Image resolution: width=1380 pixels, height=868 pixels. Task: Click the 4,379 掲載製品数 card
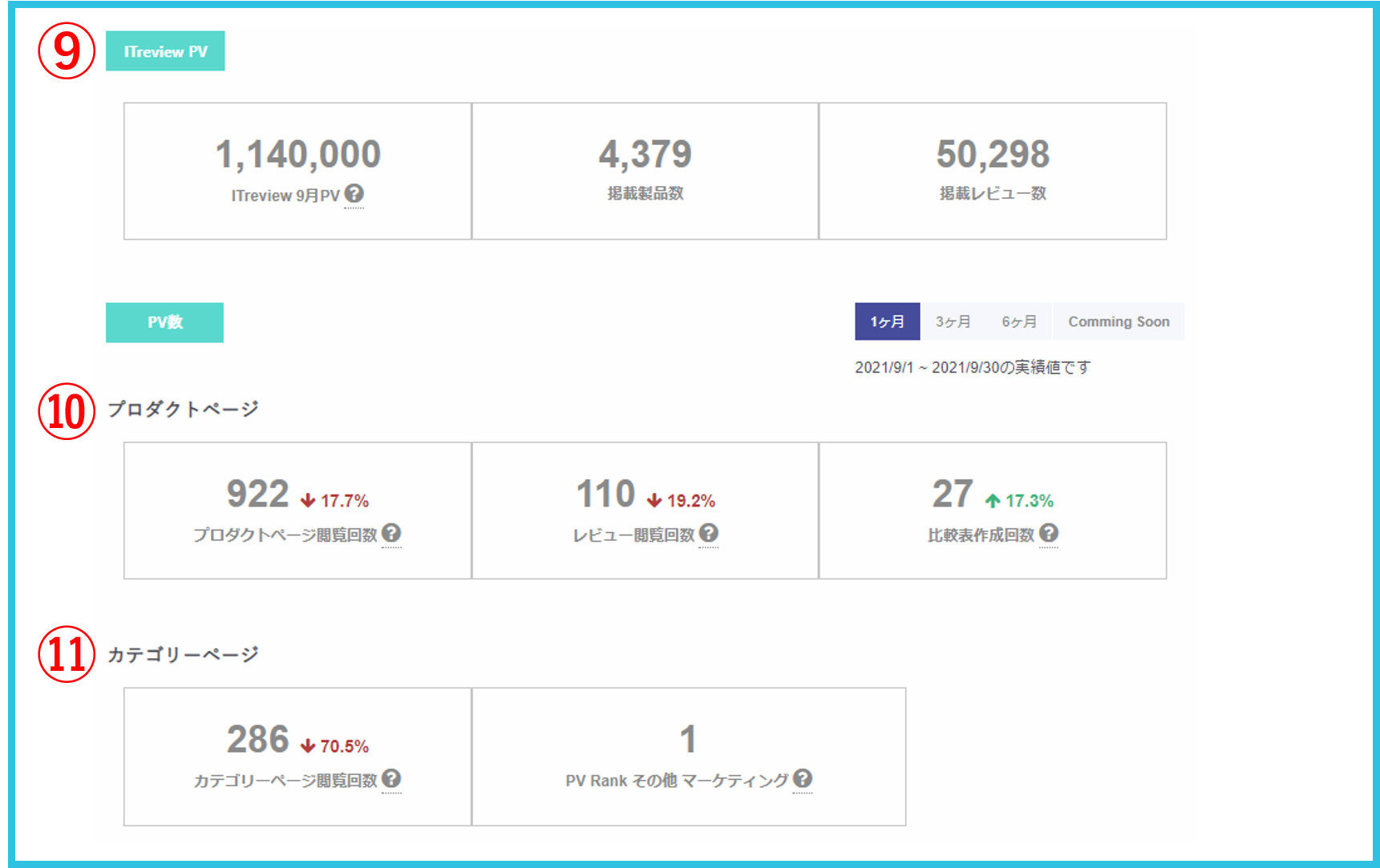tap(645, 171)
